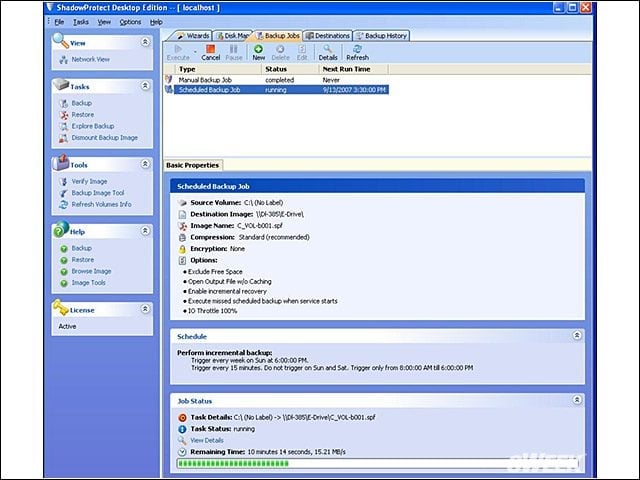Click the Pause toolbar icon
Screen dimensions: 640x480
click(234, 53)
